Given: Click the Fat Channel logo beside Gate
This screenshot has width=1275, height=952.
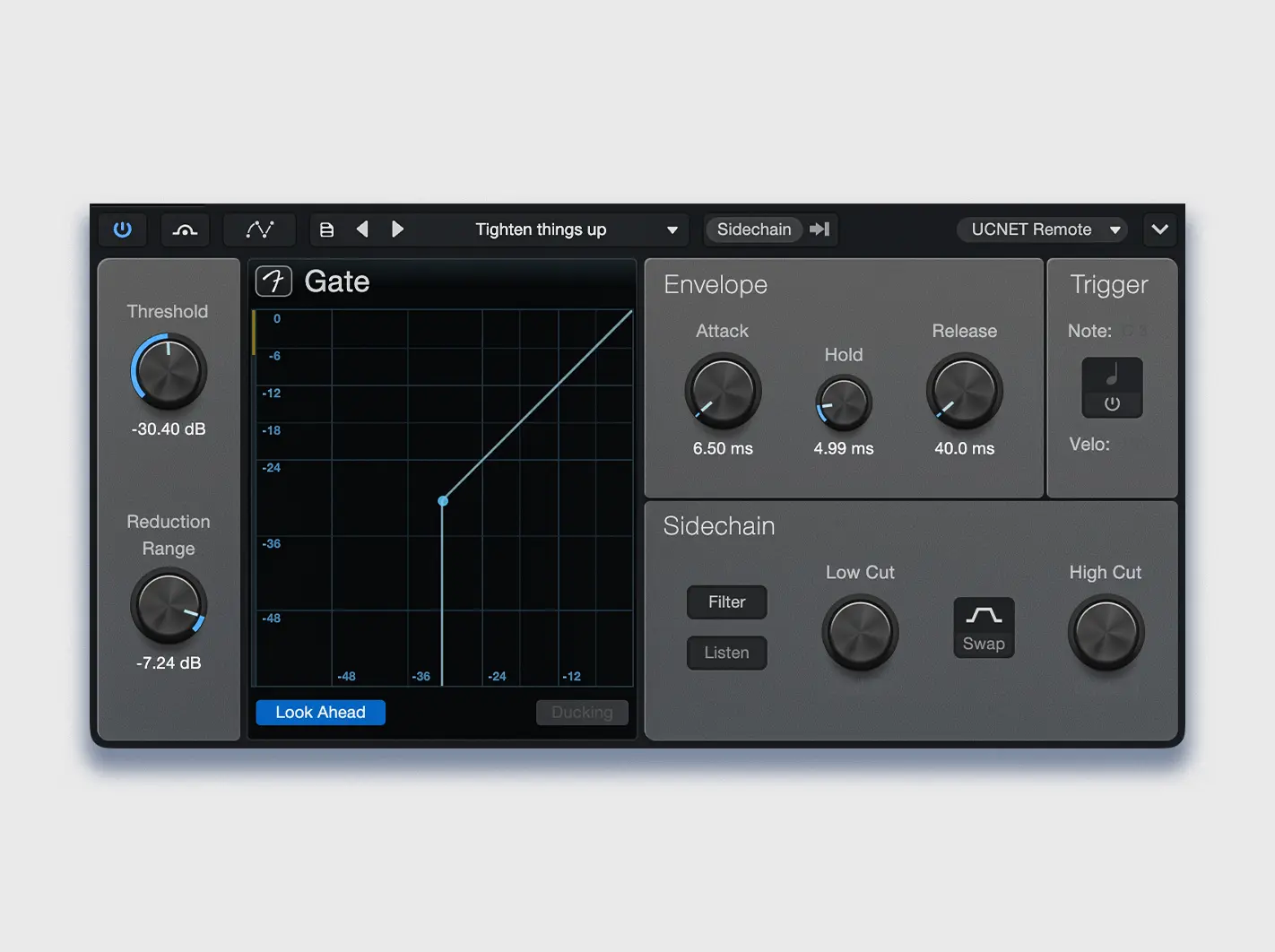Looking at the screenshot, I should pos(274,281).
